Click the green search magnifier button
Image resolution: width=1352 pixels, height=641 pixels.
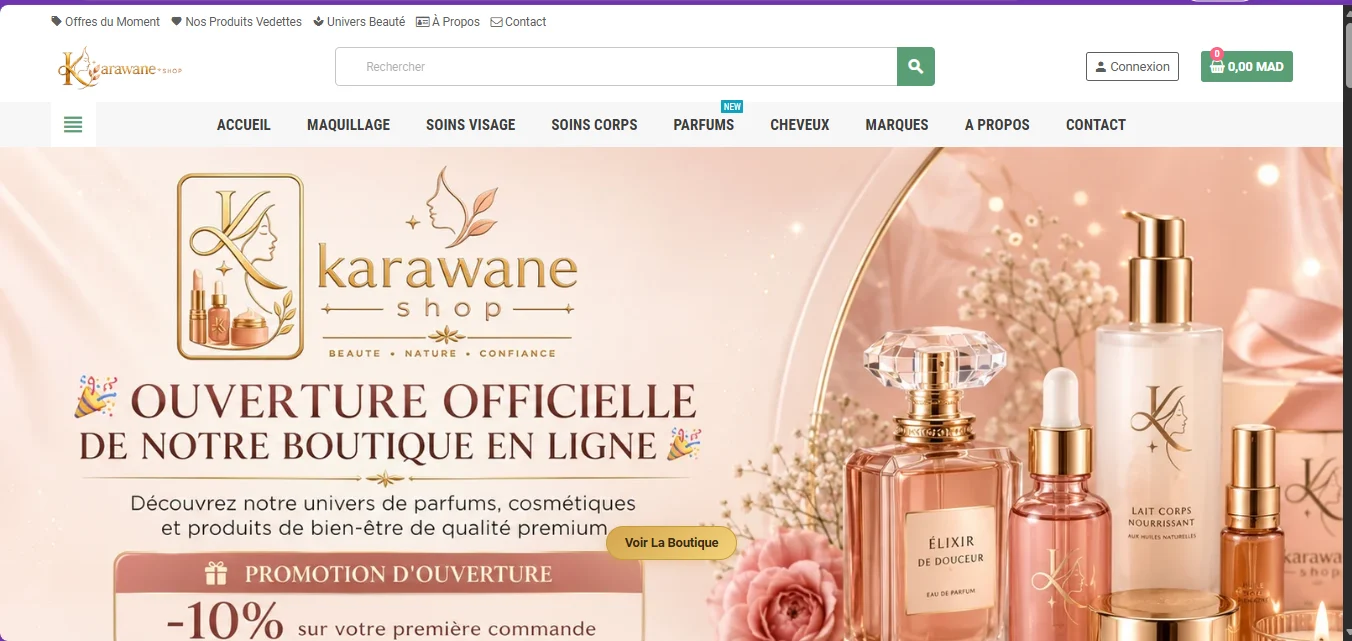coord(916,67)
